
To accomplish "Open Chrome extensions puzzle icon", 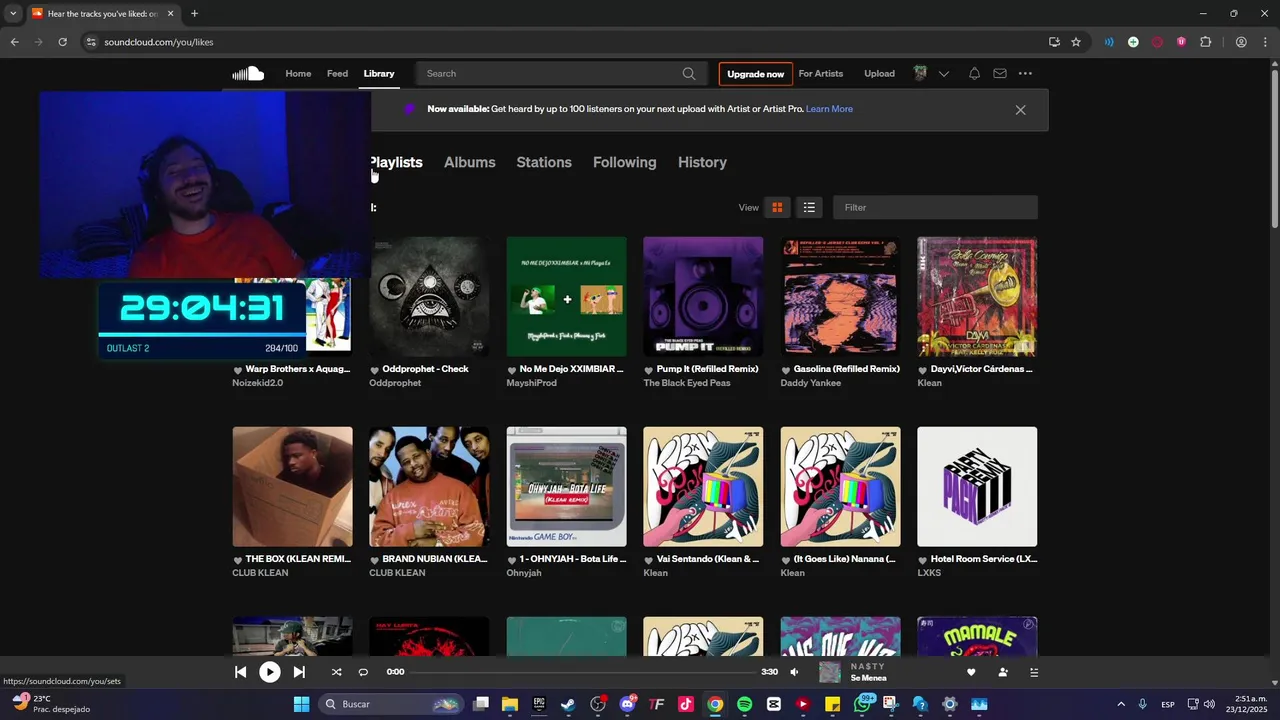I will pyautogui.click(x=1205, y=42).
